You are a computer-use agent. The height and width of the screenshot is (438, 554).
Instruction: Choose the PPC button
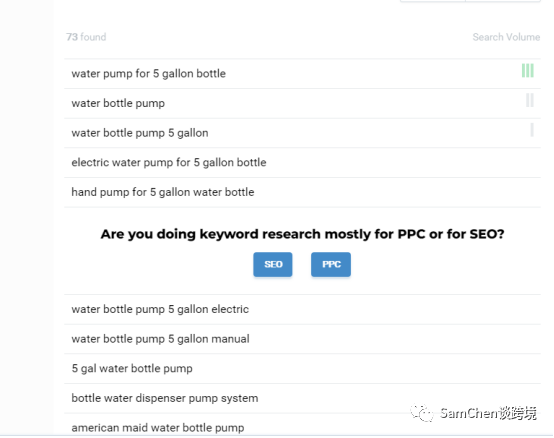[331, 264]
